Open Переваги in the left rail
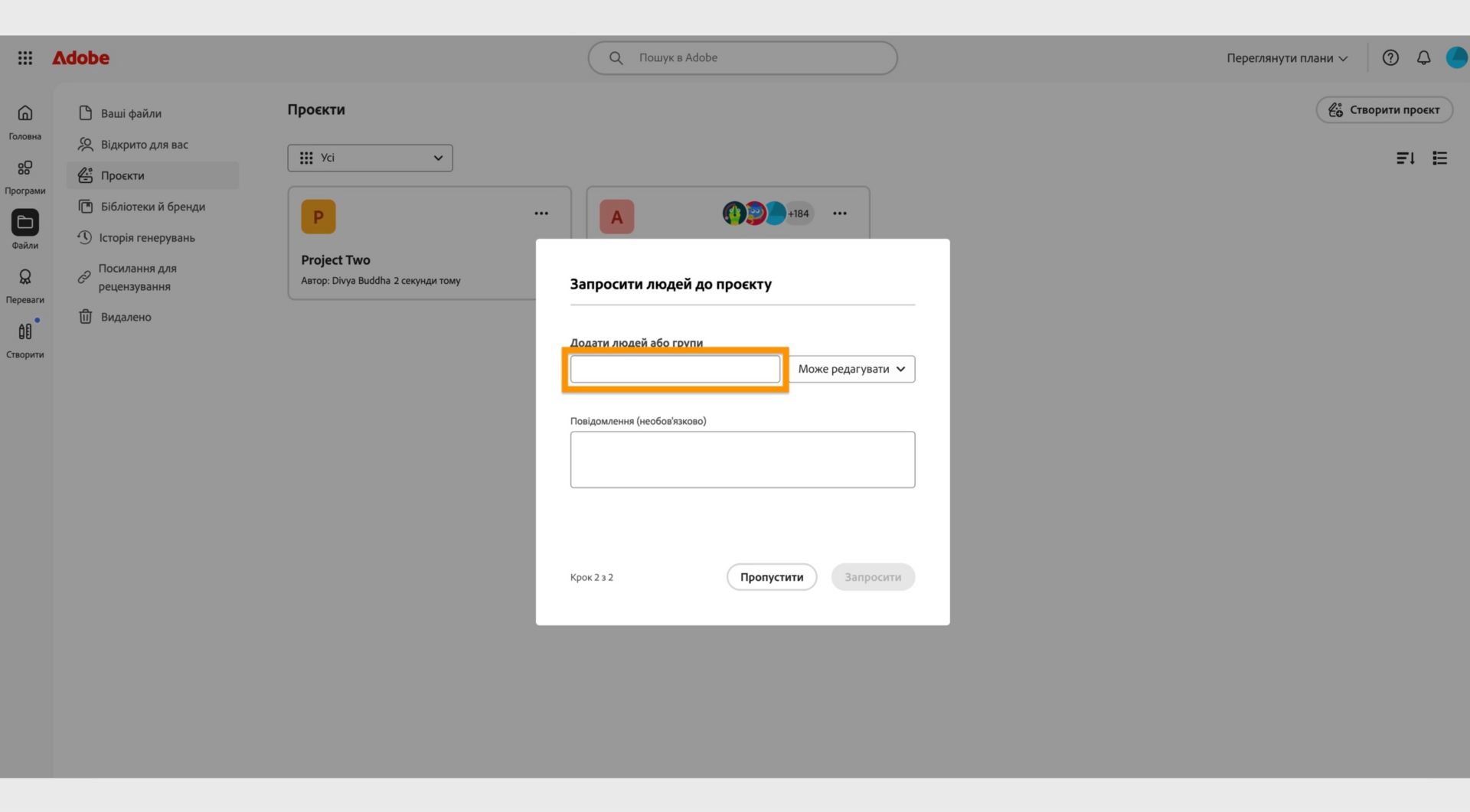Screen dimensions: 1470x812 point(25,286)
